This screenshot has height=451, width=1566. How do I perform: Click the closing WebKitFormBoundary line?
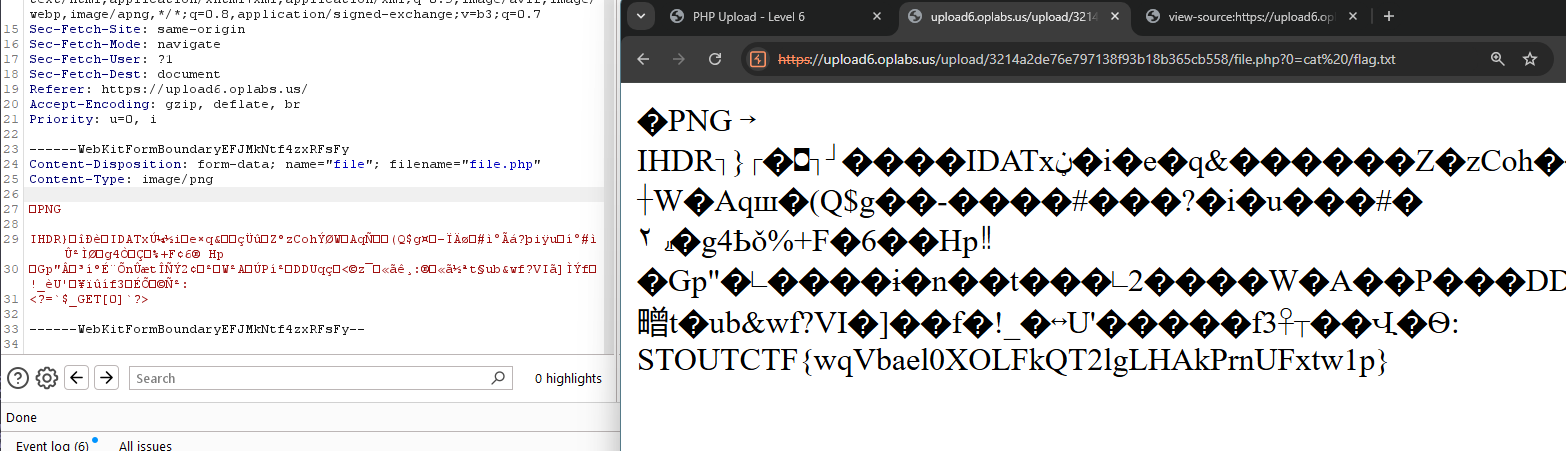pos(197,328)
